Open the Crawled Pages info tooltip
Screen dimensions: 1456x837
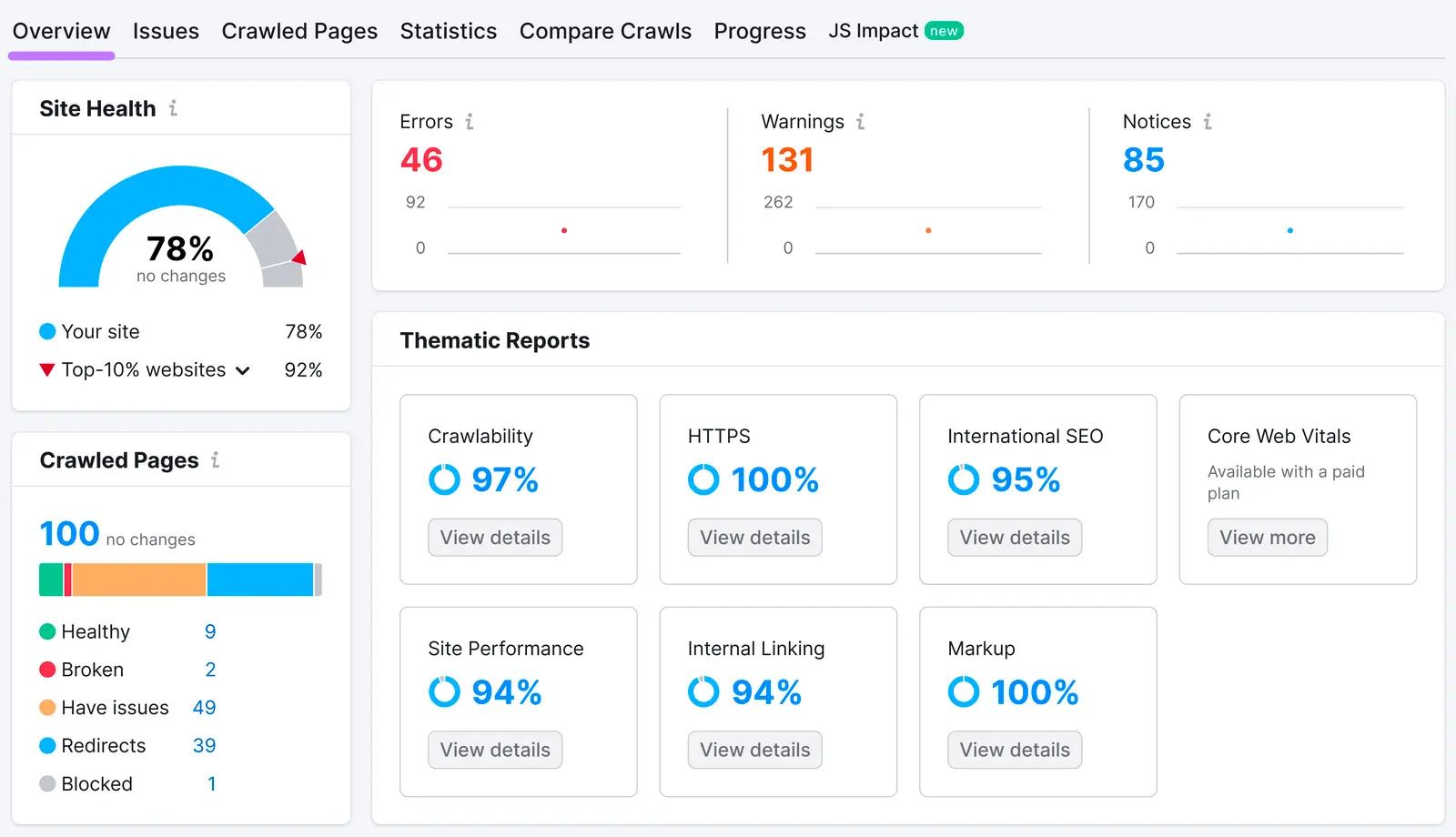(x=215, y=460)
